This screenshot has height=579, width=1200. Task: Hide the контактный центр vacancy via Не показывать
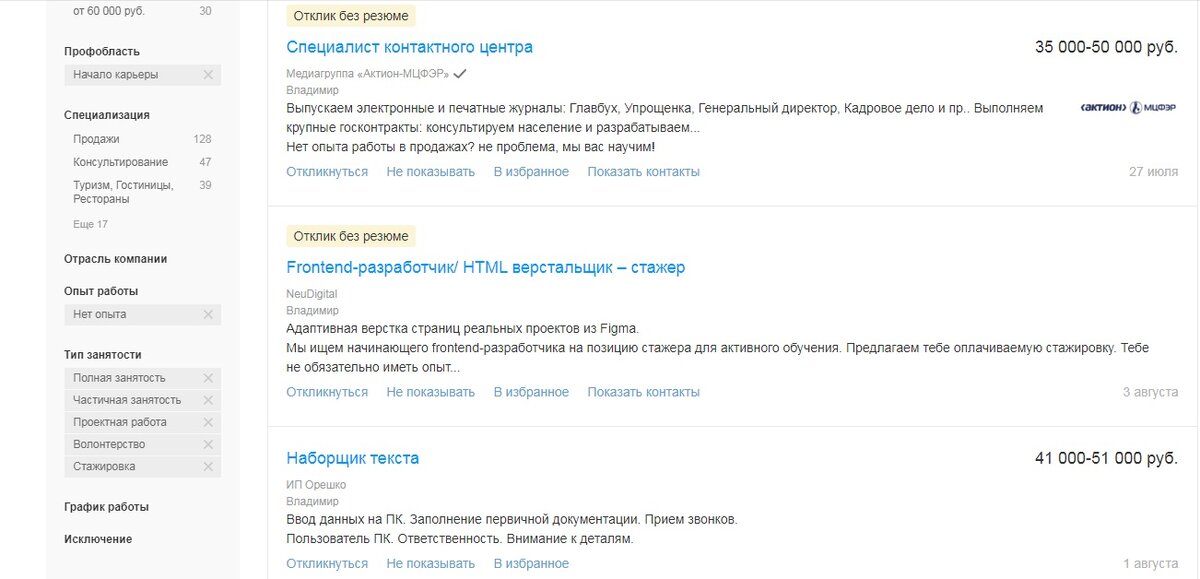pos(430,171)
